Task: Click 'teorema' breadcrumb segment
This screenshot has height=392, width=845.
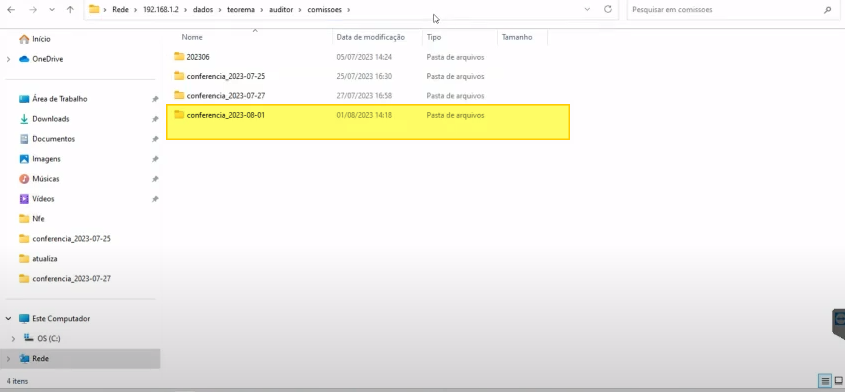Action: pyautogui.click(x=240, y=10)
